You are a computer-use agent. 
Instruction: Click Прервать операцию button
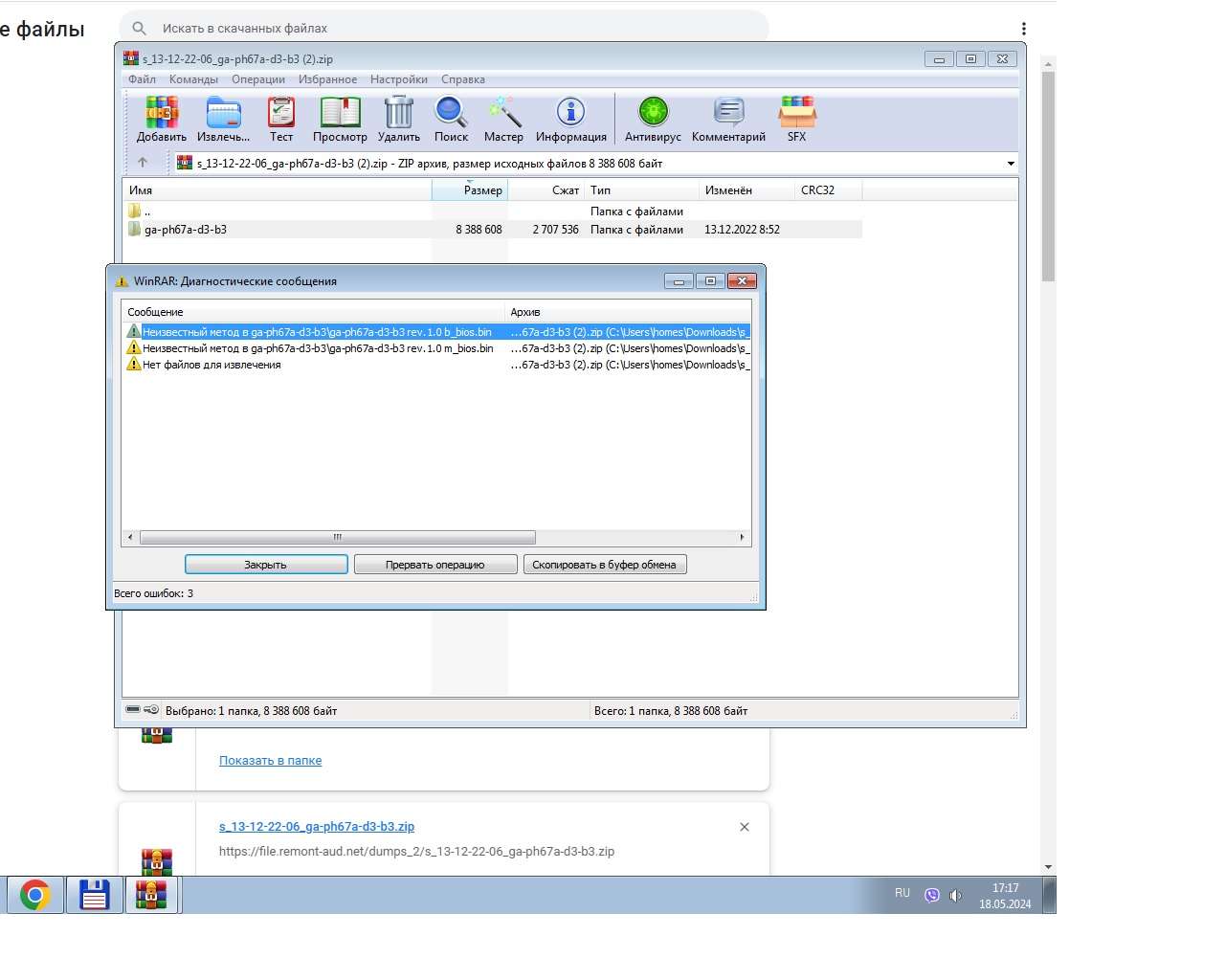435,565
